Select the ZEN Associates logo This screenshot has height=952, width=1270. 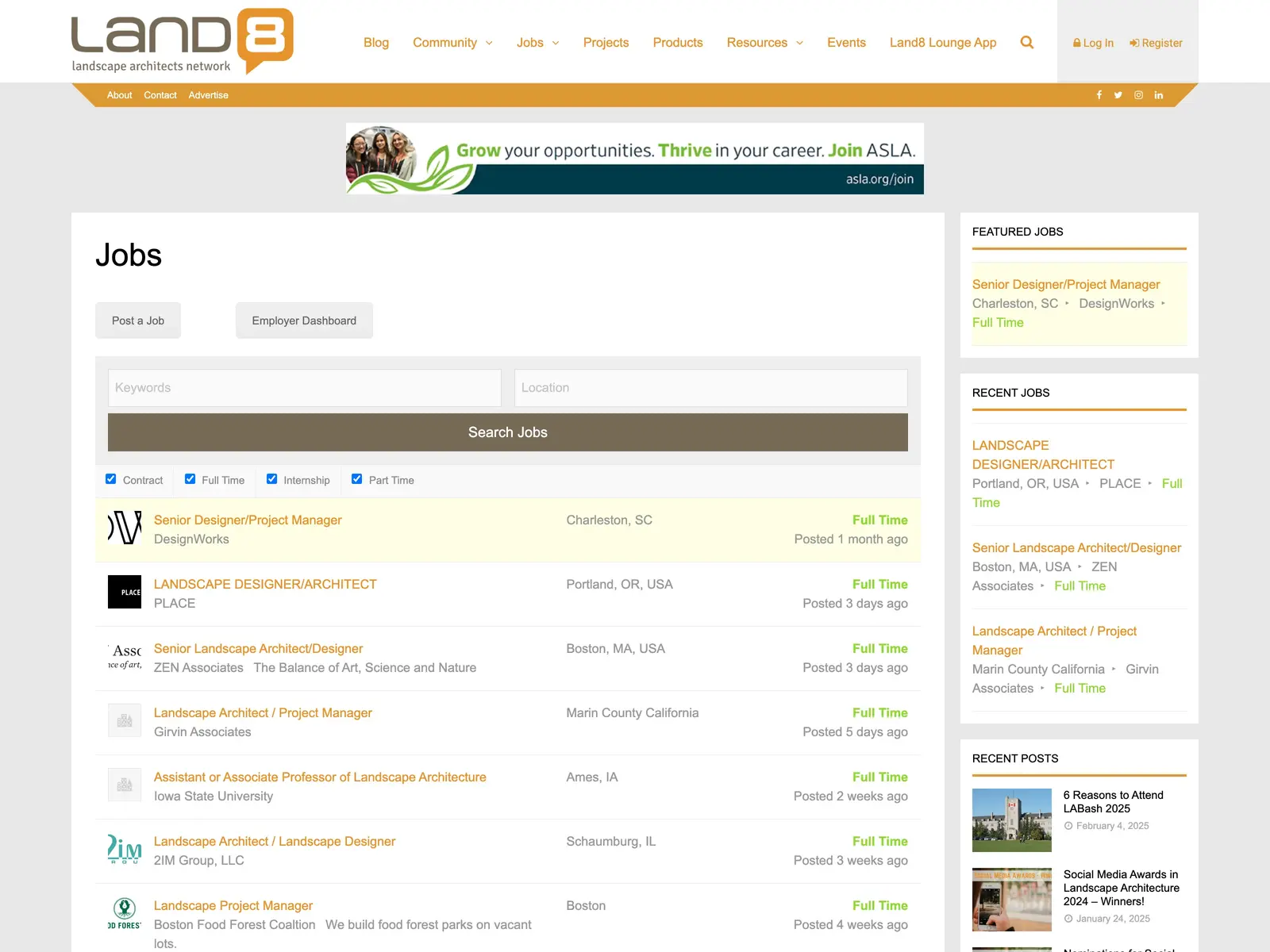(x=125, y=656)
